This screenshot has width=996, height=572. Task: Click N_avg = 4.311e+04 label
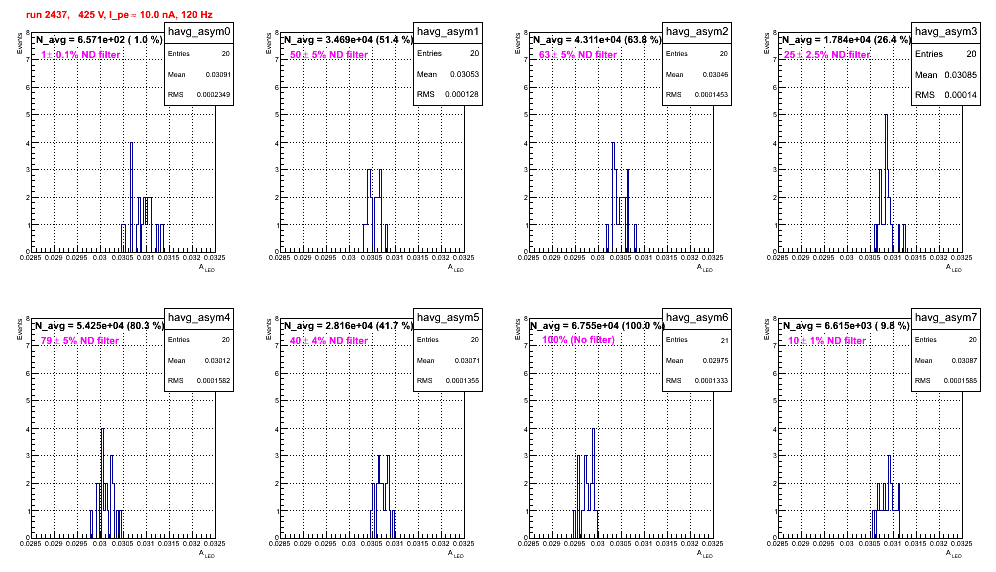point(597,40)
